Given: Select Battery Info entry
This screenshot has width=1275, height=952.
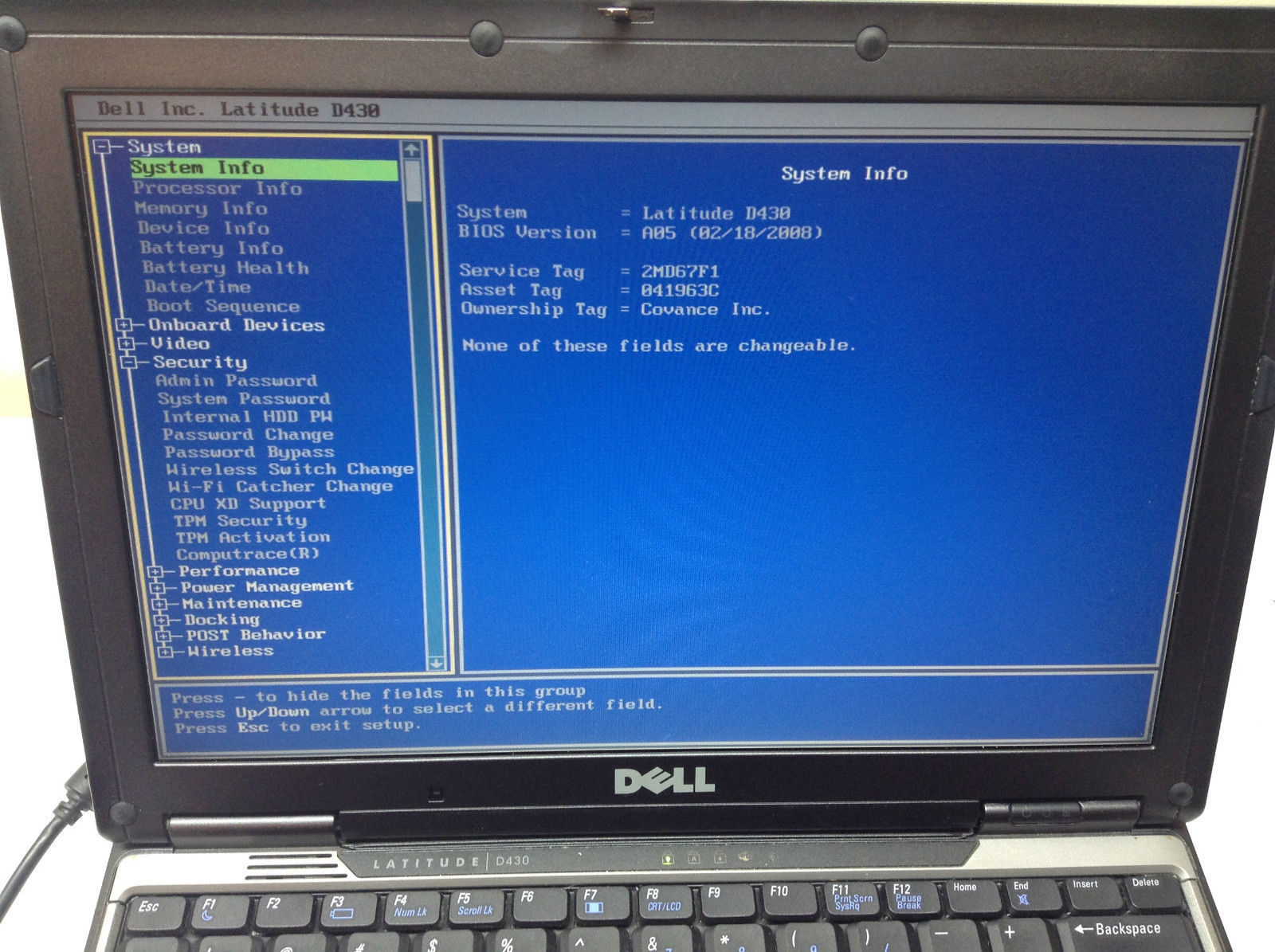Looking at the screenshot, I should click(211, 249).
